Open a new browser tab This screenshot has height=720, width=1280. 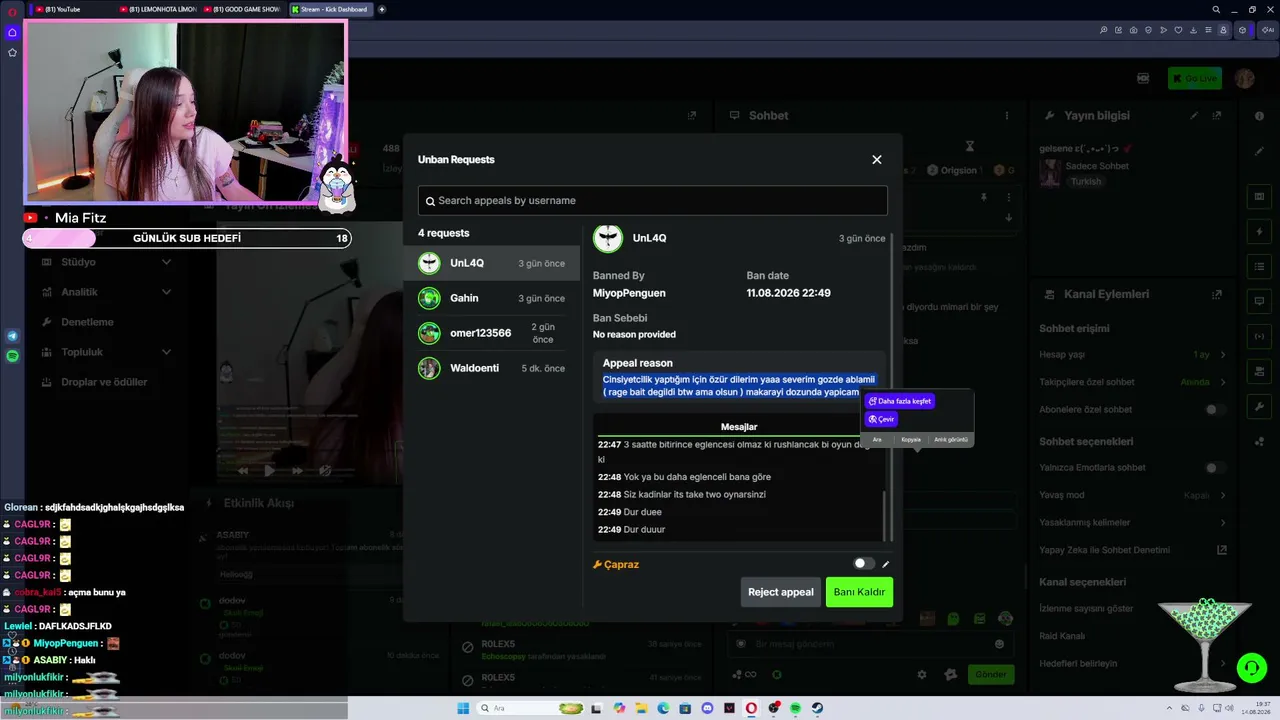tap(382, 9)
